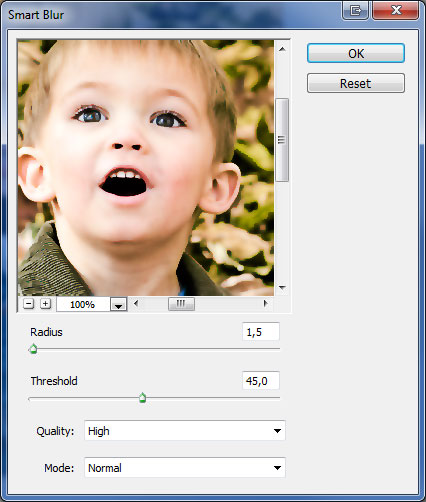426x502 pixels.
Task: Click the horizontal preview scrollbar thumb
Action: pos(181,304)
